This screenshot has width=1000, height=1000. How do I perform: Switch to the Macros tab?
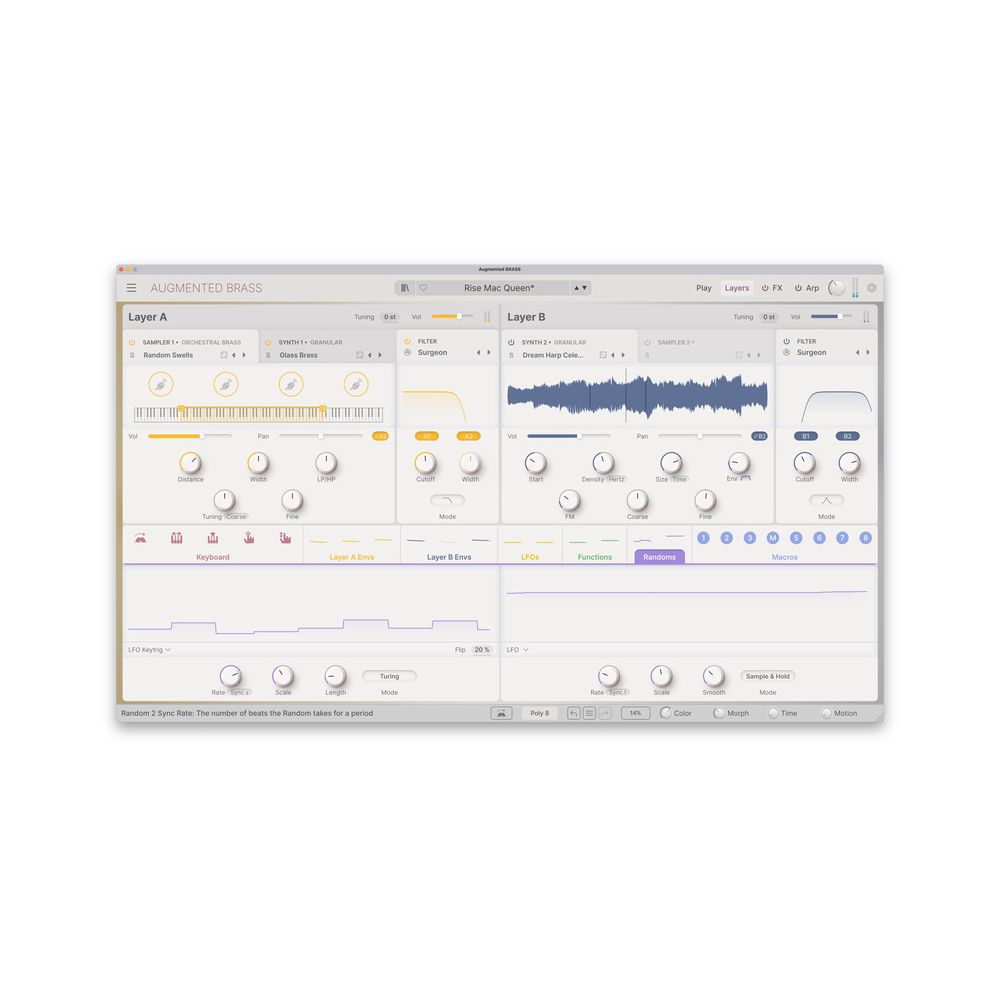tap(784, 557)
